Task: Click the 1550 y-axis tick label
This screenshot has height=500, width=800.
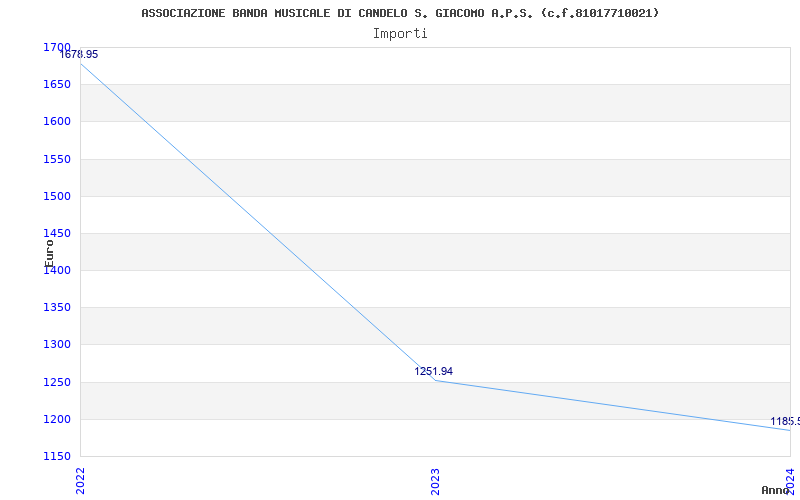Action: (57, 159)
